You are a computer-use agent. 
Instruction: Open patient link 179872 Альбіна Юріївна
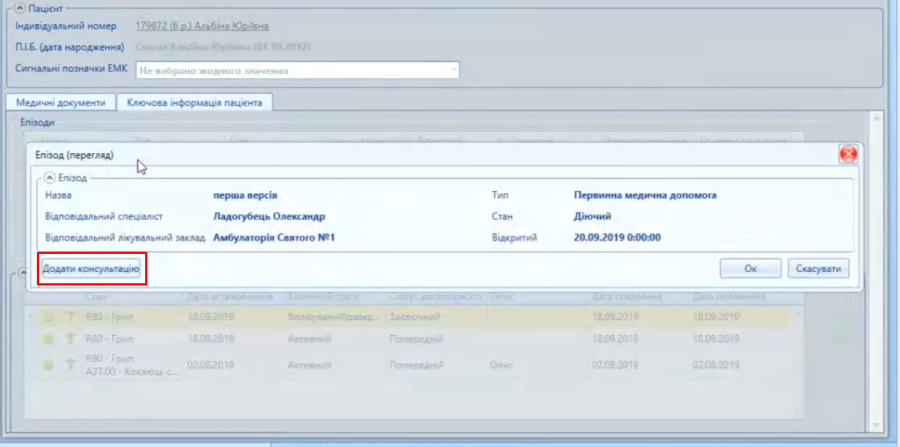(202, 26)
